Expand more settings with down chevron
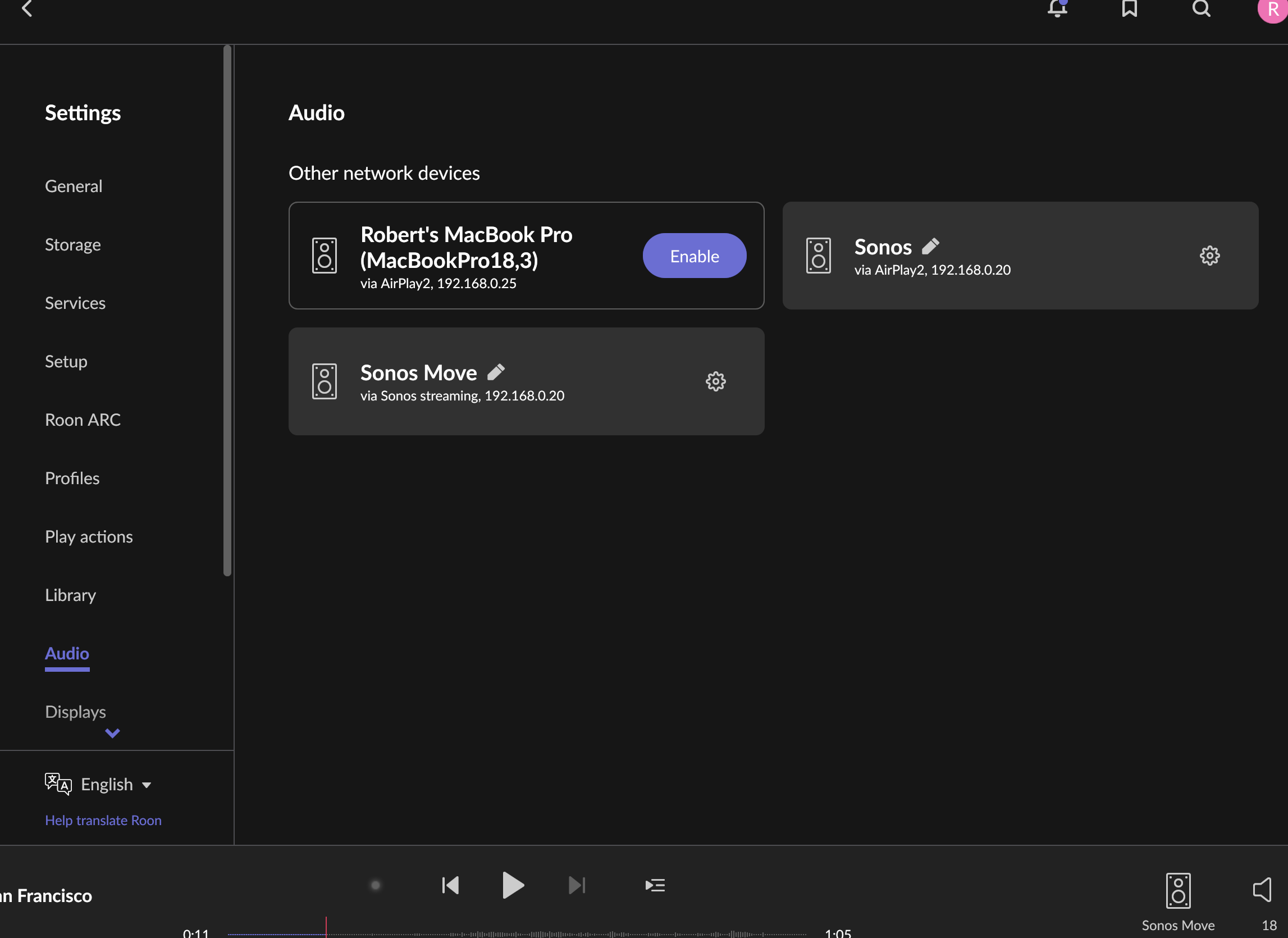The width and height of the screenshot is (1288, 938). click(112, 734)
